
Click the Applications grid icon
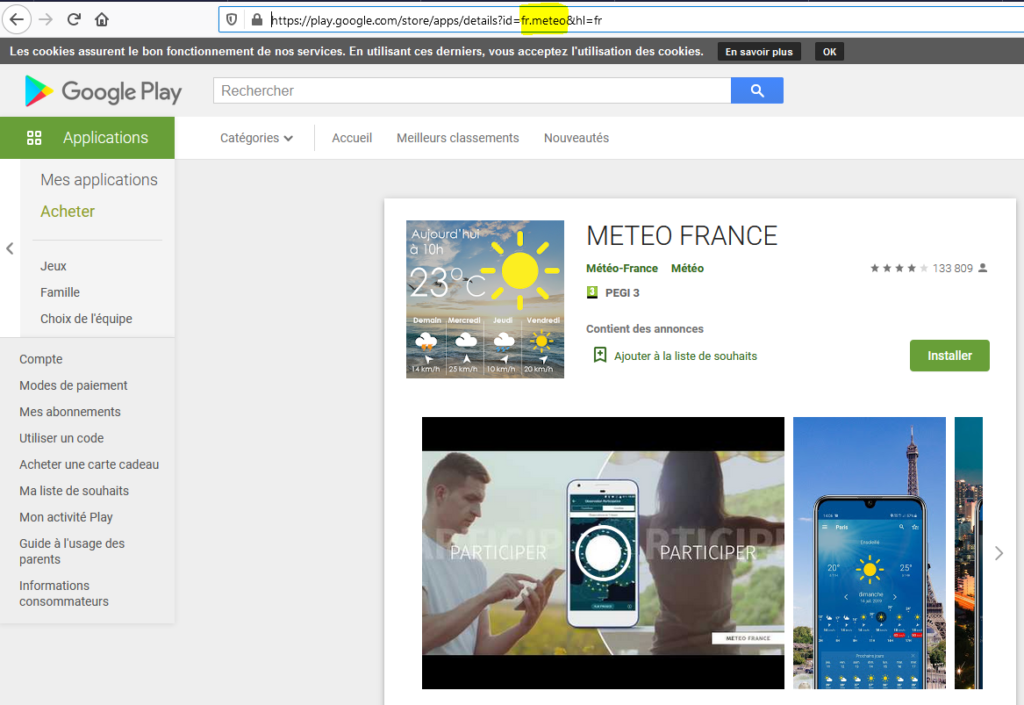[34, 138]
